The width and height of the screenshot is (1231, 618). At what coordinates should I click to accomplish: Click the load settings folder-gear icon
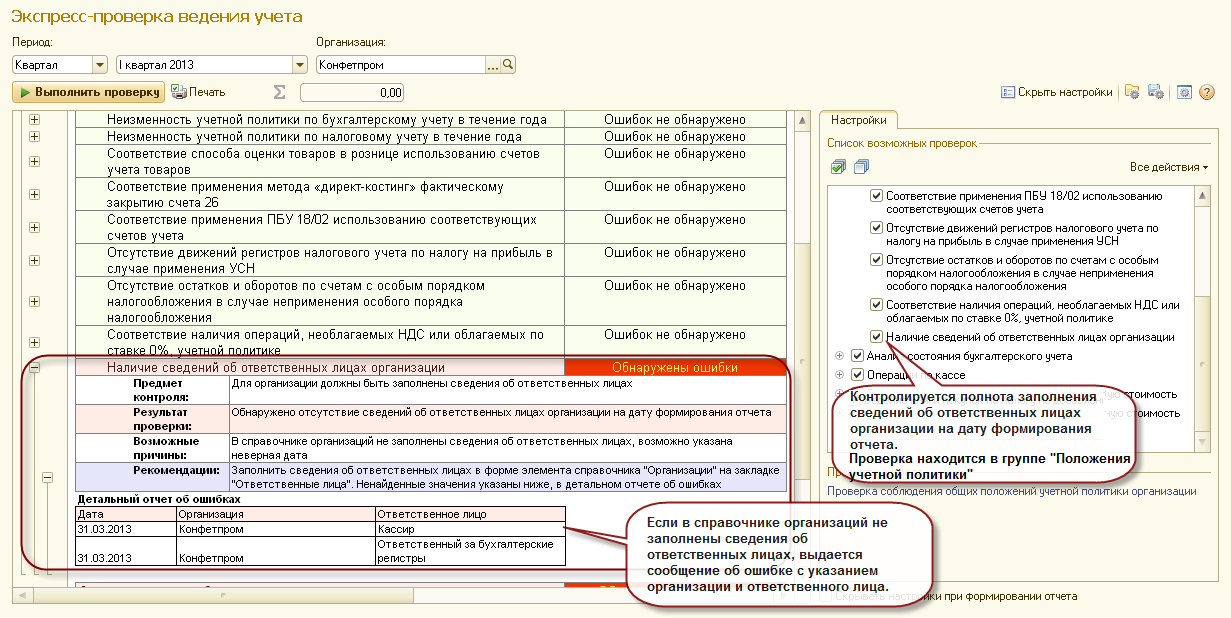(x=1132, y=92)
